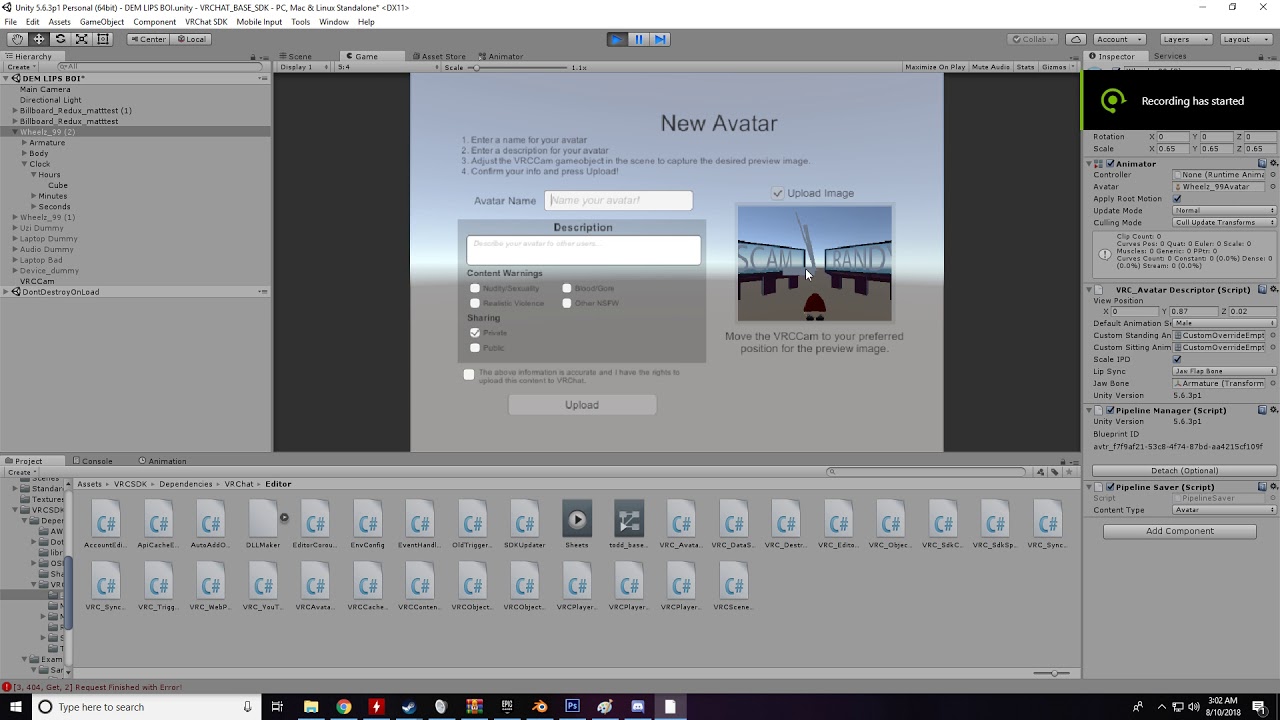Open Discord from the taskbar
The image size is (1280, 720).
pyautogui.click(x=638, y=707)
